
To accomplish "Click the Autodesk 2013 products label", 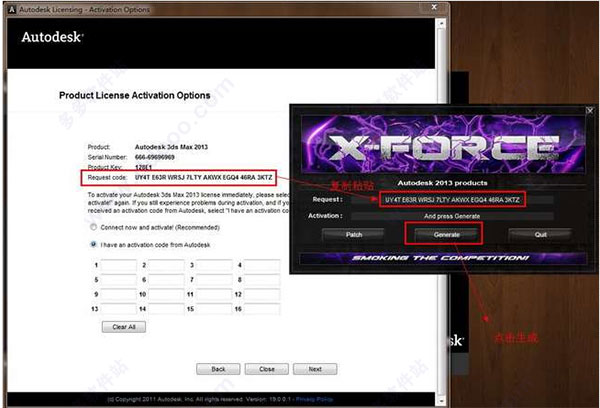I will tap(442, 183).
